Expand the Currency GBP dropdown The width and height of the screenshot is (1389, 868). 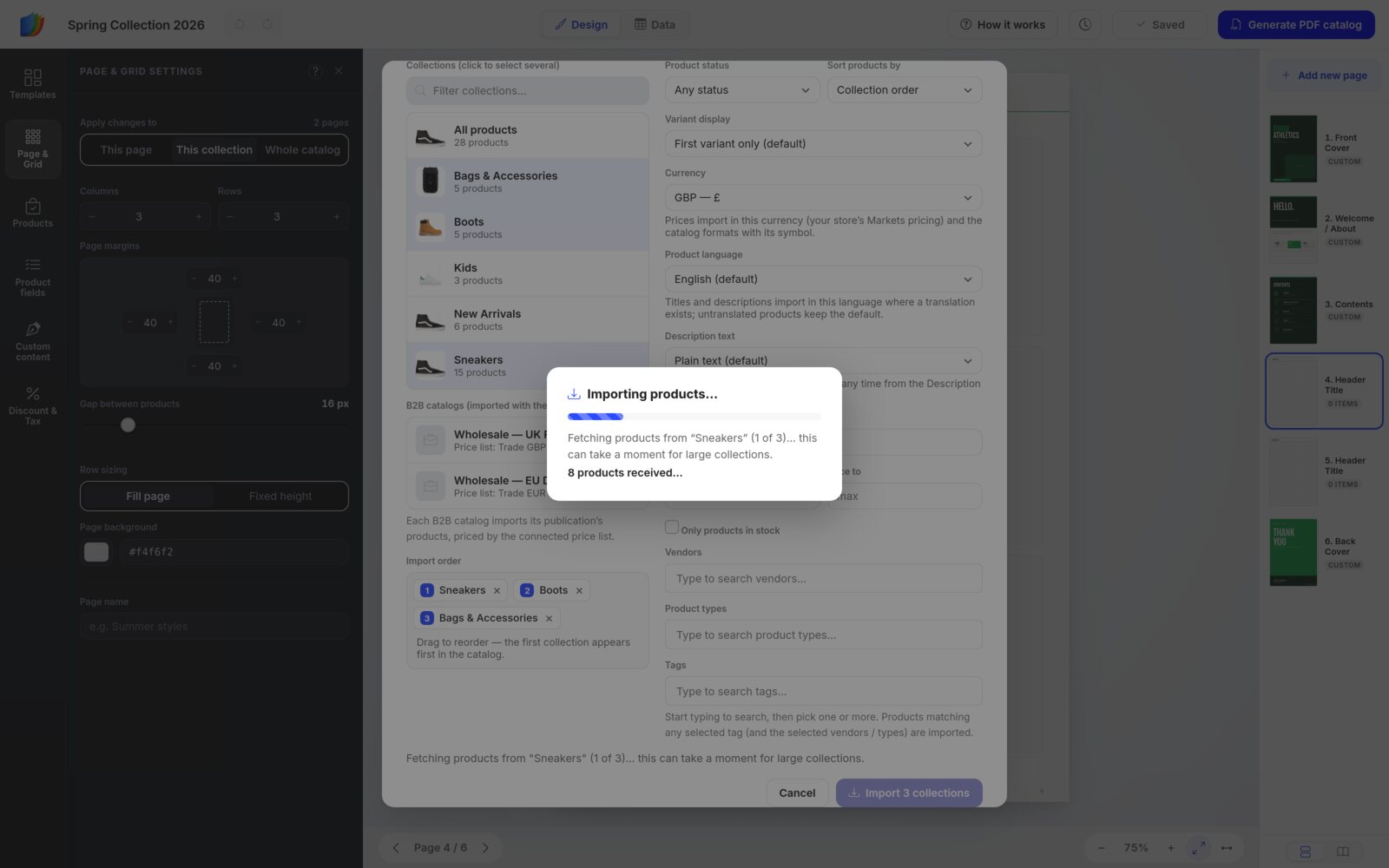(823, 198)
